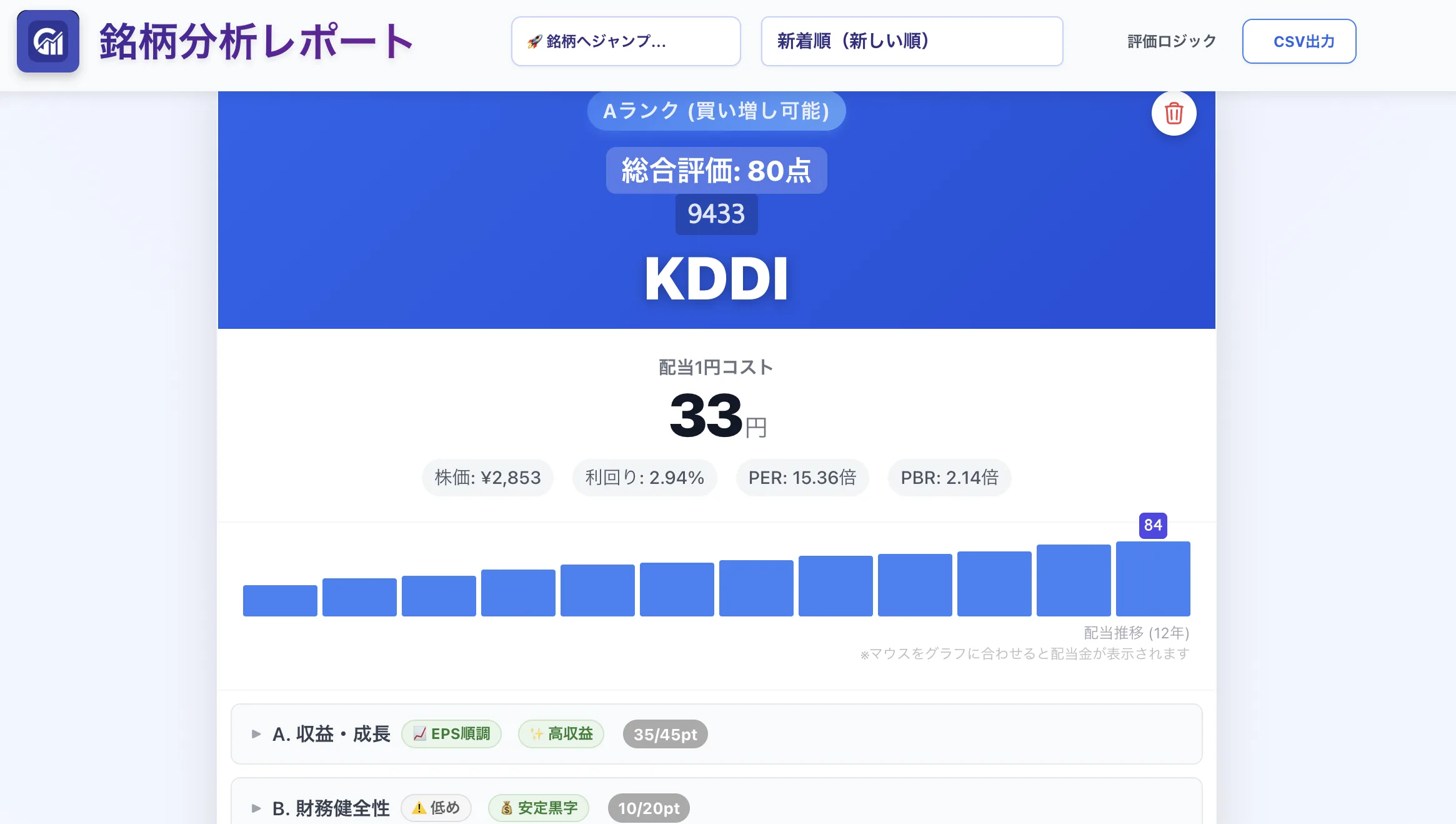1456x824 pixels.
Task: Click the 10/20pt score badge
Action: (x=649, y=808)
